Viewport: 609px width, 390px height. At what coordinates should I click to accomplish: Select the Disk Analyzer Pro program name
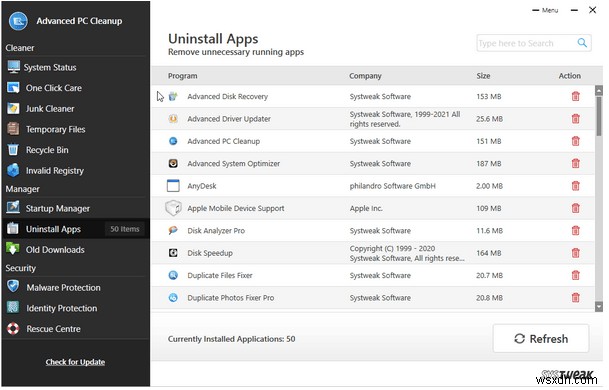point(216,231)
